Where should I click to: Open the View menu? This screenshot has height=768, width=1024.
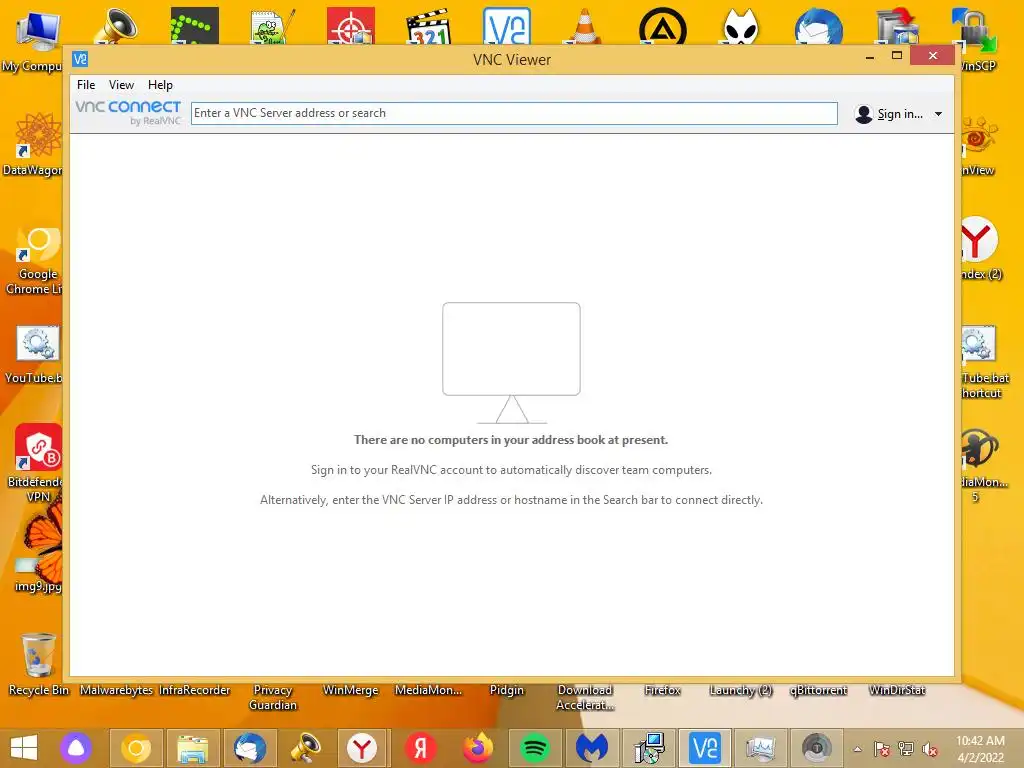pos(121,85)
